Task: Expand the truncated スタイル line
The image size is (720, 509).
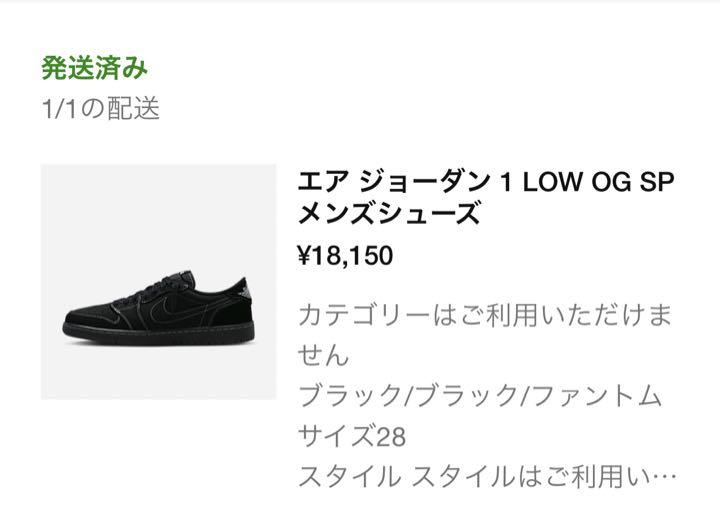Action: (x=487, y=476)
